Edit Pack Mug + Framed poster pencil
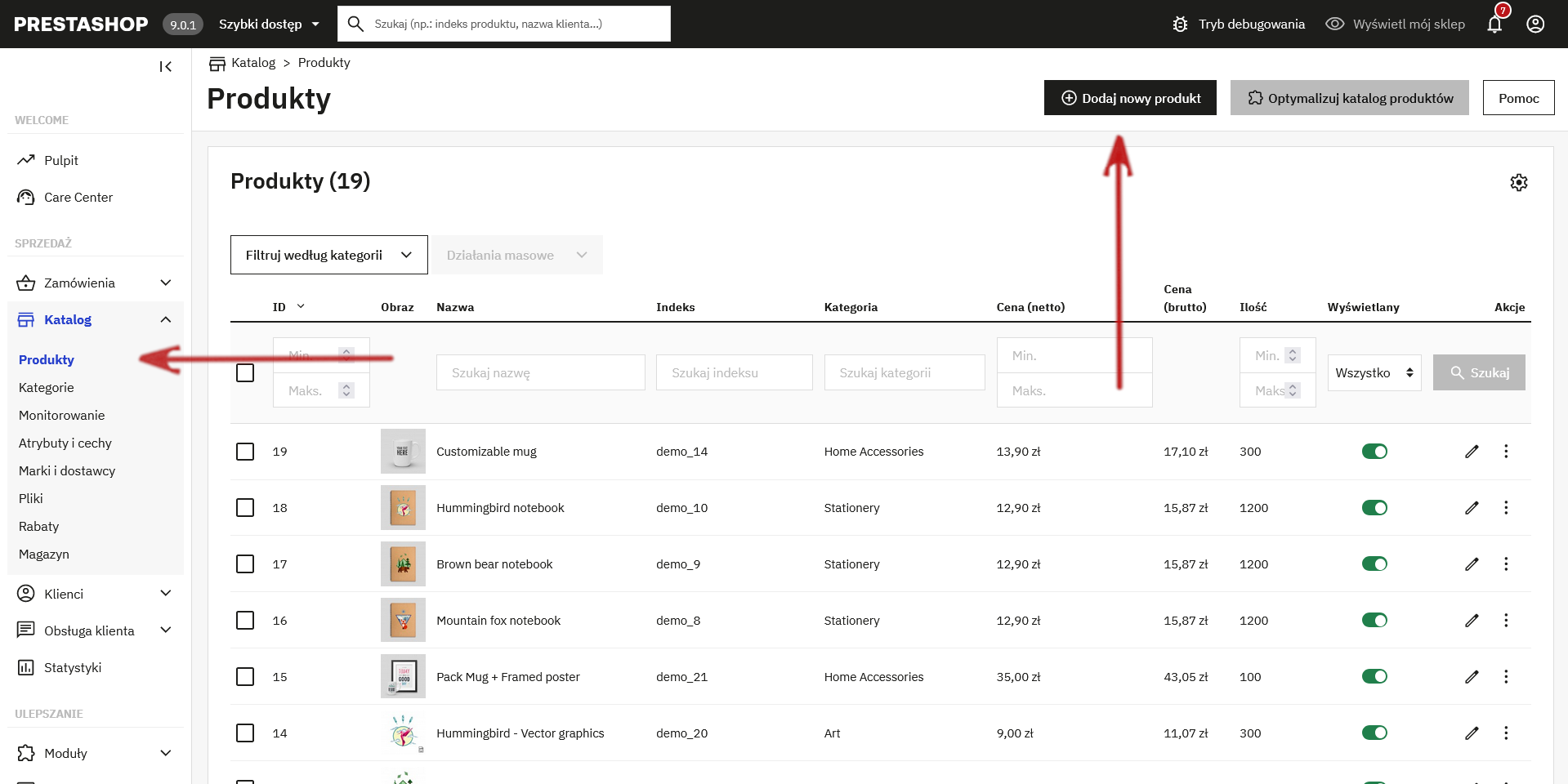 click(1472, 677)
